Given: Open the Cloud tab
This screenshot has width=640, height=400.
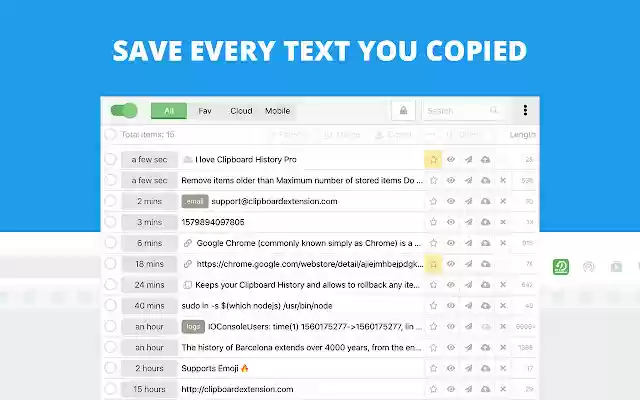Looking at the screenshot, I should [x=241, y=111].
